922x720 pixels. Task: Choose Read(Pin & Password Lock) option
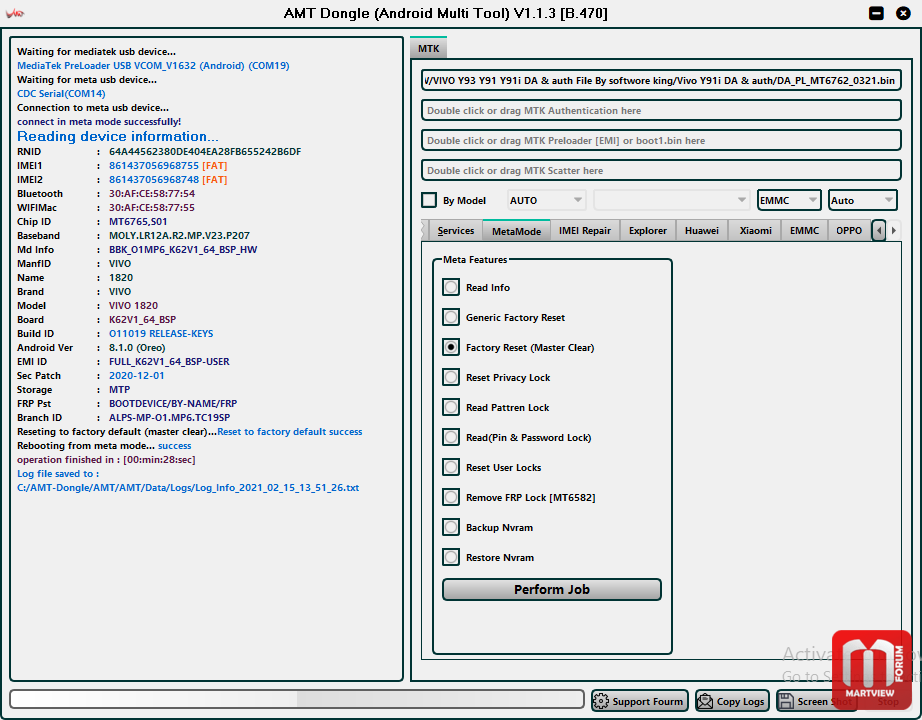tap(451, 437)
